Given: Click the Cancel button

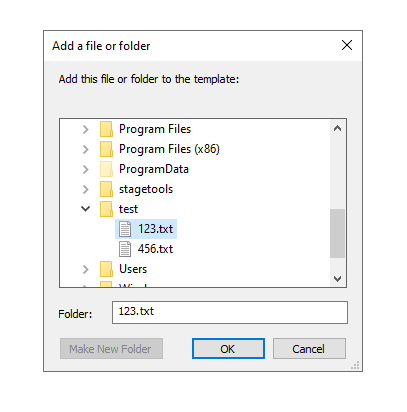Looking at the screenshot, I should pyautogui.click(x=309, y=349).
